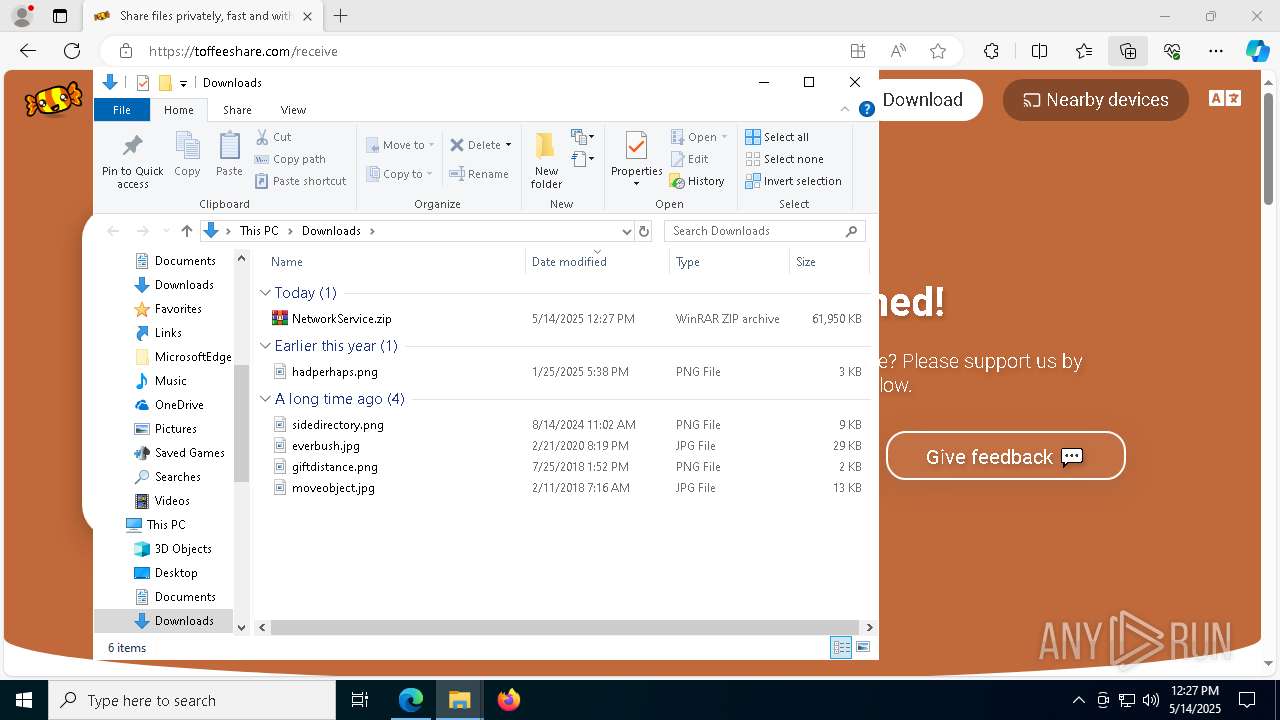1280x720 pixels.
Task: Open the Delete dropdown arrow
Action: click(x=508, y=145)
